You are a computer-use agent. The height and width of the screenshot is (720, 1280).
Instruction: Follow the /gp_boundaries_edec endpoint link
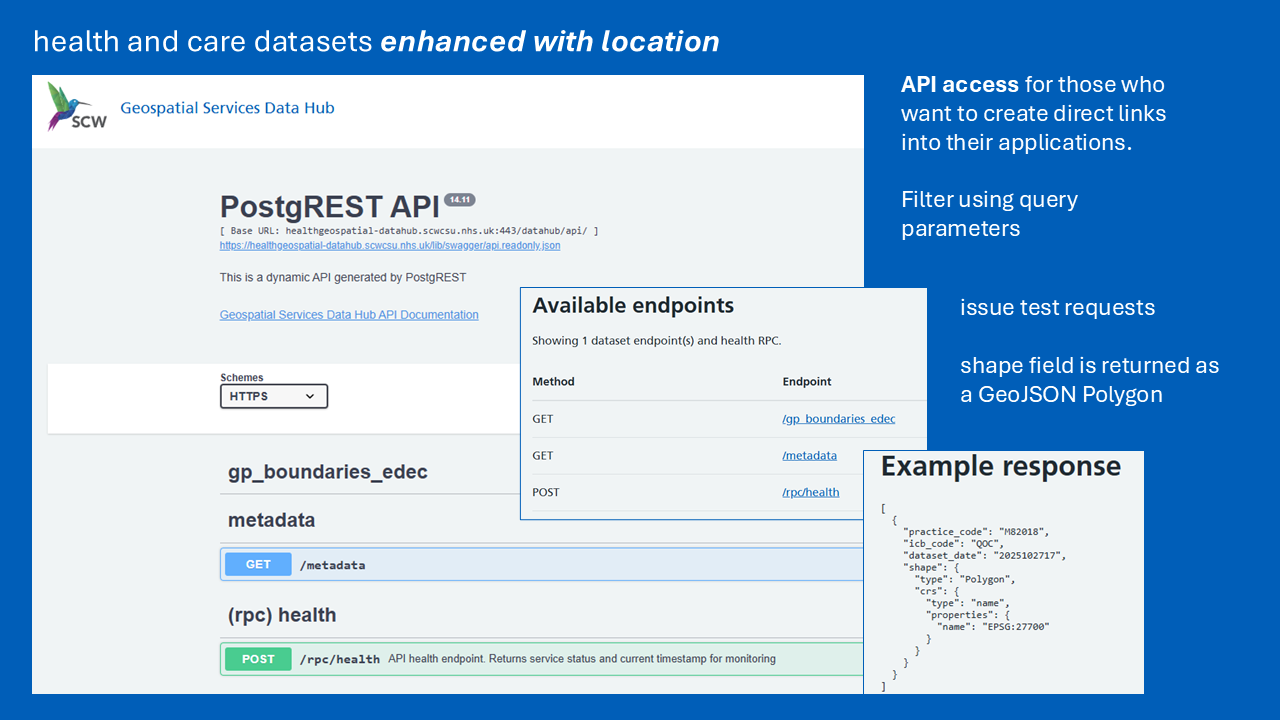(839, 419)
